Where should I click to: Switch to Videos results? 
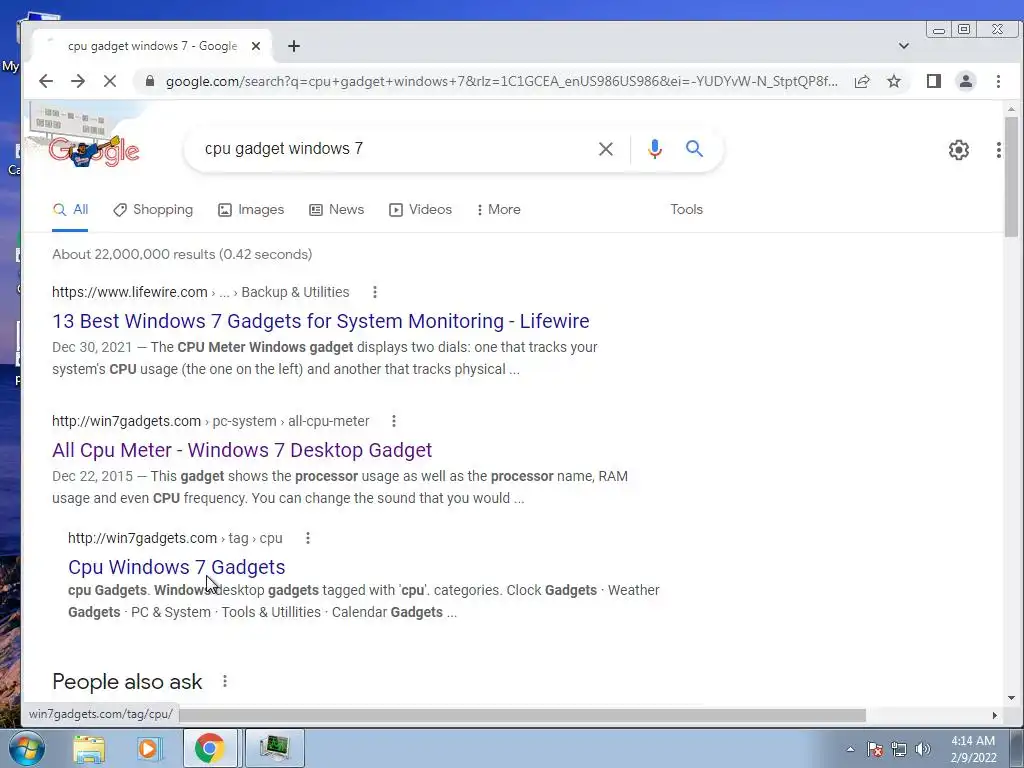420,210
